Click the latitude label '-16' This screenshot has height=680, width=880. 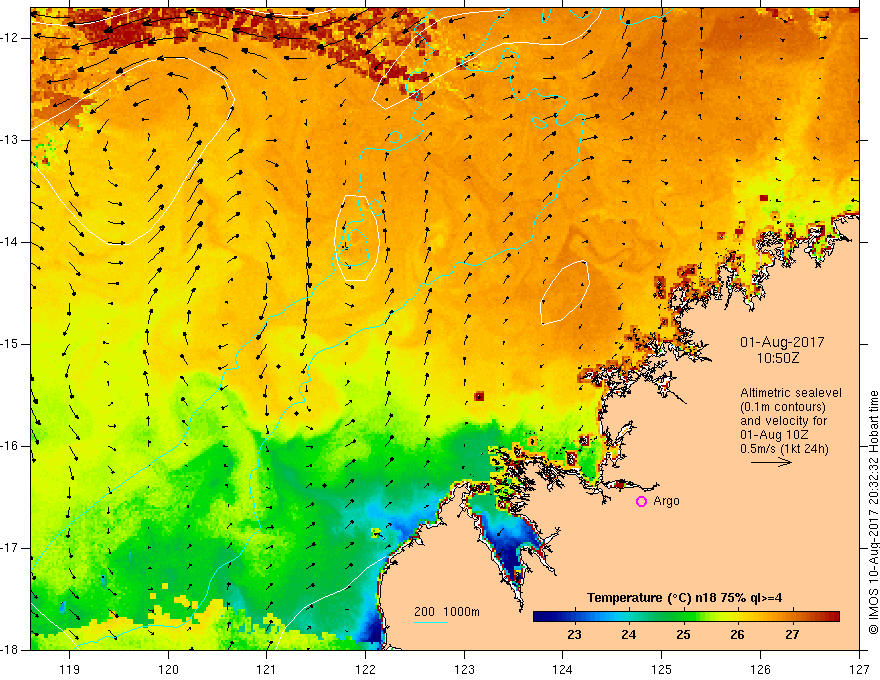click(11, 446)
